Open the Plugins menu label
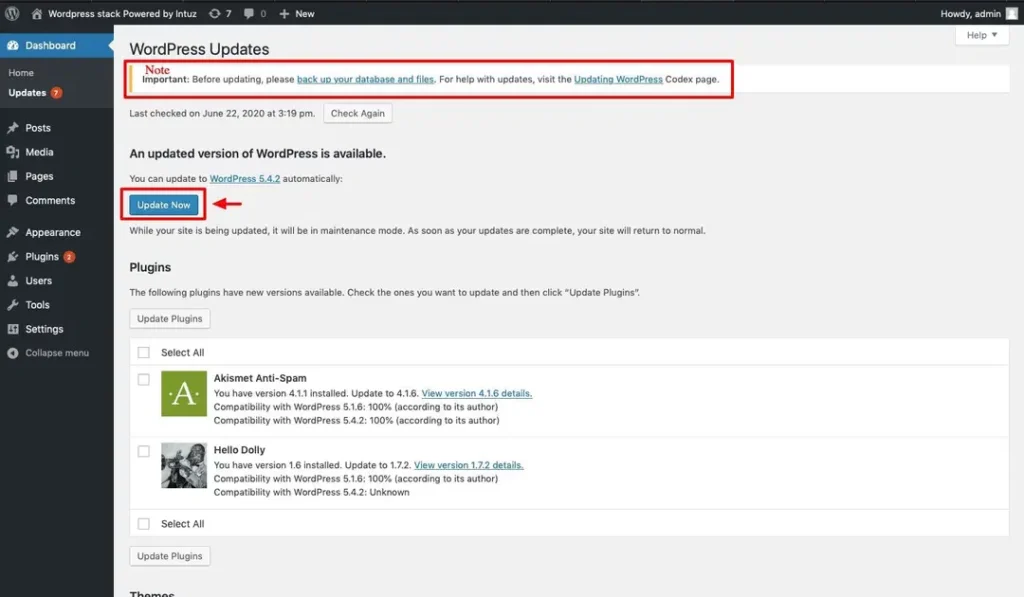Screen dimensions: 1024x597 (x=42, y=256)
